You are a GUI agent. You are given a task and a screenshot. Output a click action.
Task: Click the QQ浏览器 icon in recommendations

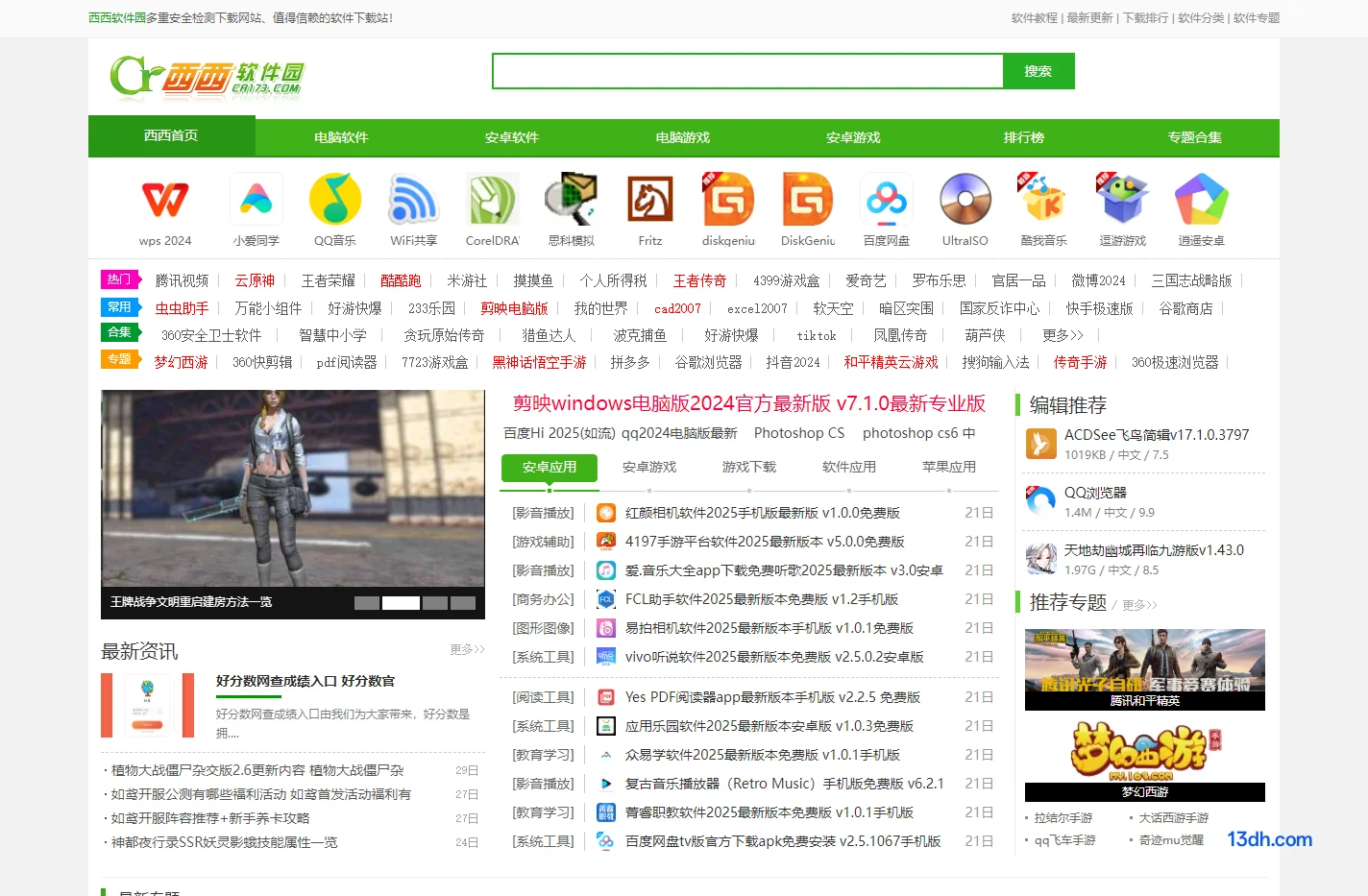(1041, 501)
